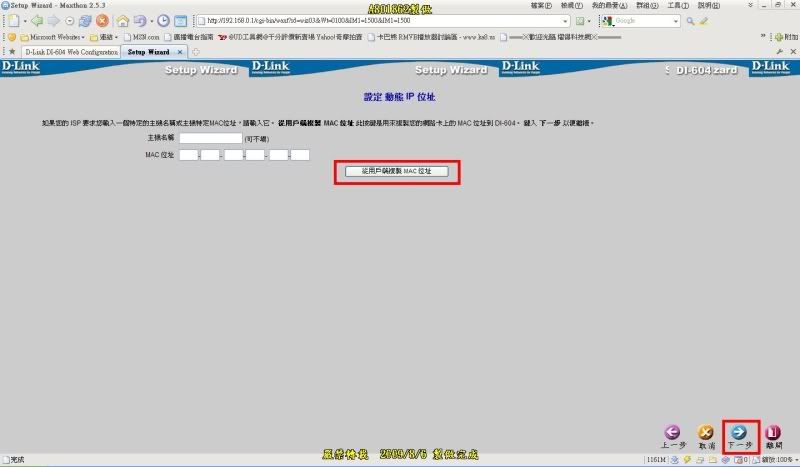This screenshot has width=800, height=467.
Task: Expand the Microsoft Websites favorites folder
Action: click(53, 37)
